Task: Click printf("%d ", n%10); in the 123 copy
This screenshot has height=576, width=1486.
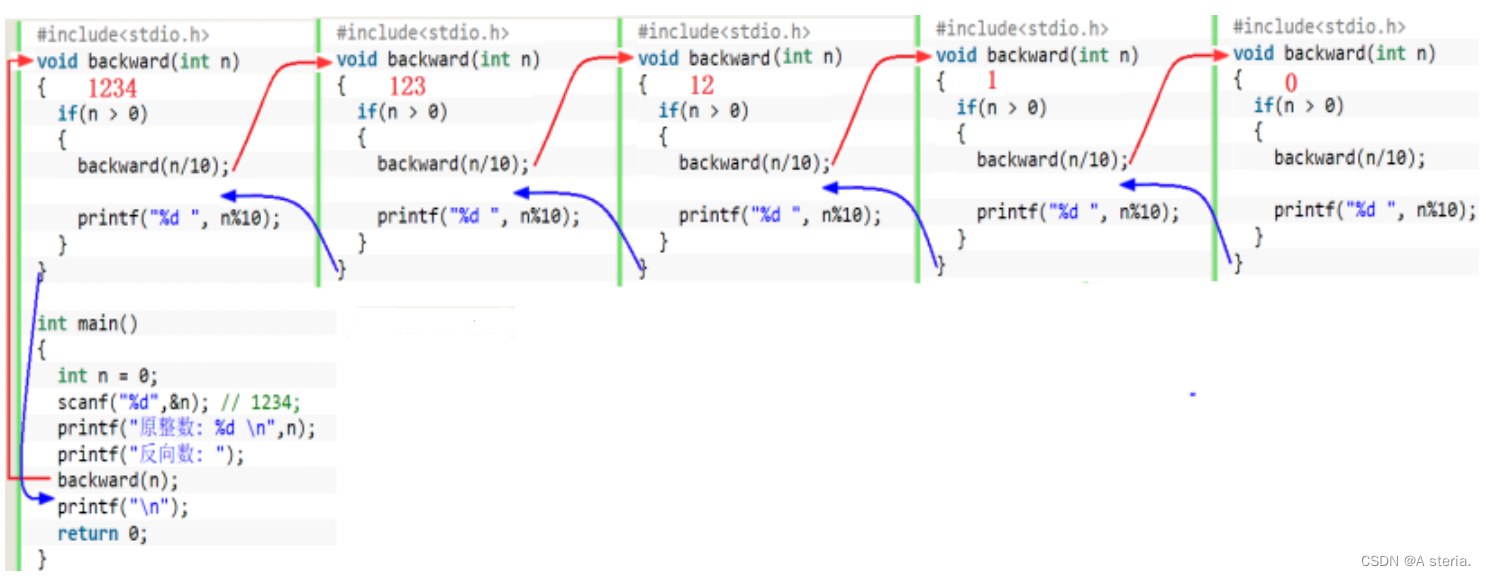Action: (x=479, y=217)
